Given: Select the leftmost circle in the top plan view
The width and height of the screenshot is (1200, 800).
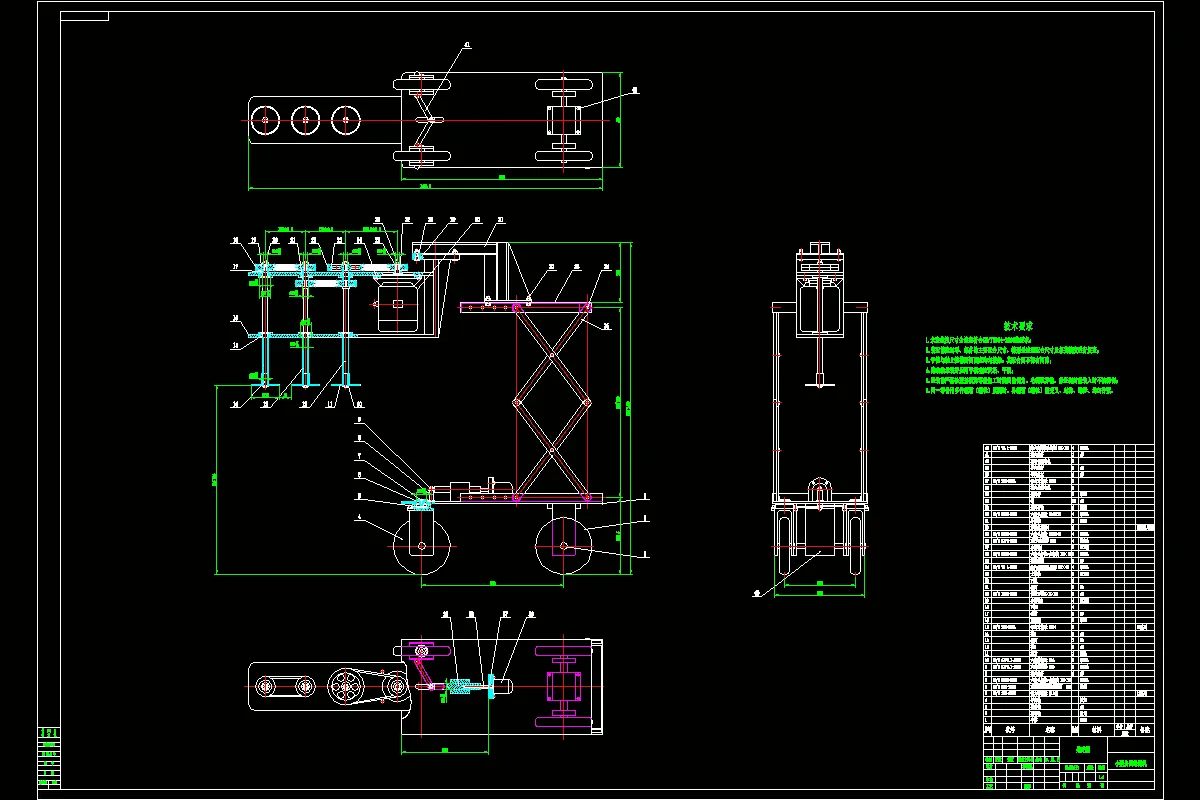Looking at the screenshot, I should 264,120.
